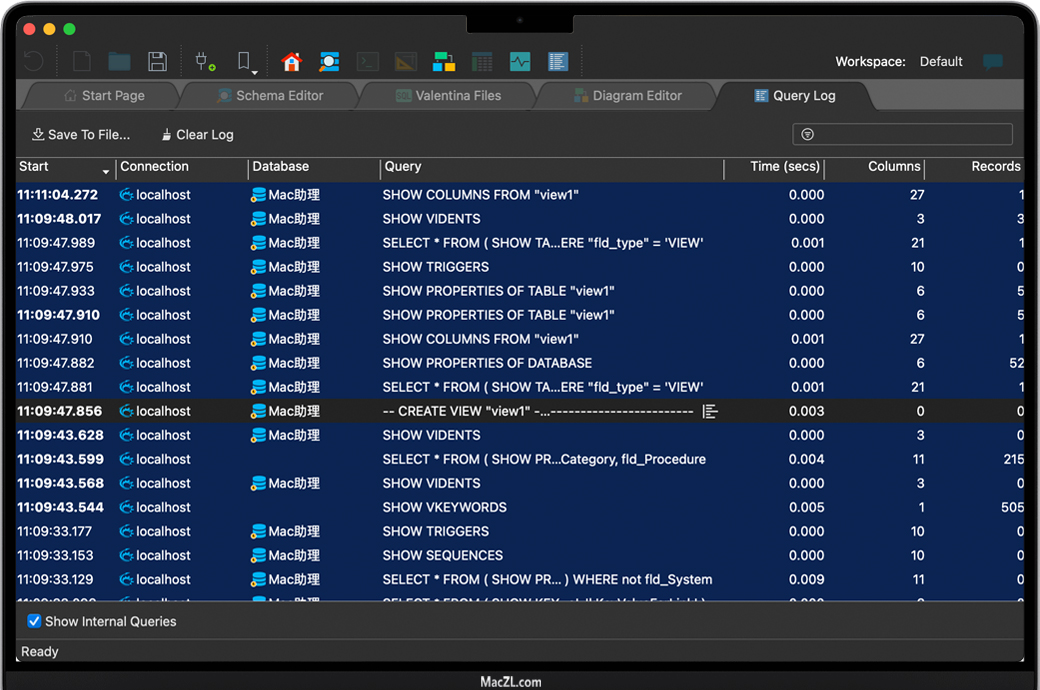Viewport: 1040px width, 690px height.
Task: Open the bookmarks dropdown in toolbar
Action: [246, 63]
